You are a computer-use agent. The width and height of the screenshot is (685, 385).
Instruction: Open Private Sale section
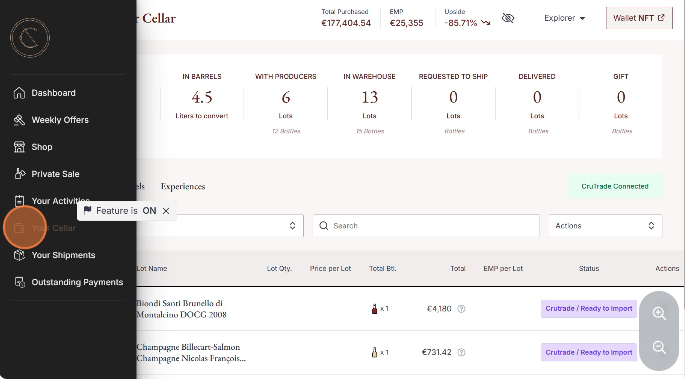[x=55, y=174]
